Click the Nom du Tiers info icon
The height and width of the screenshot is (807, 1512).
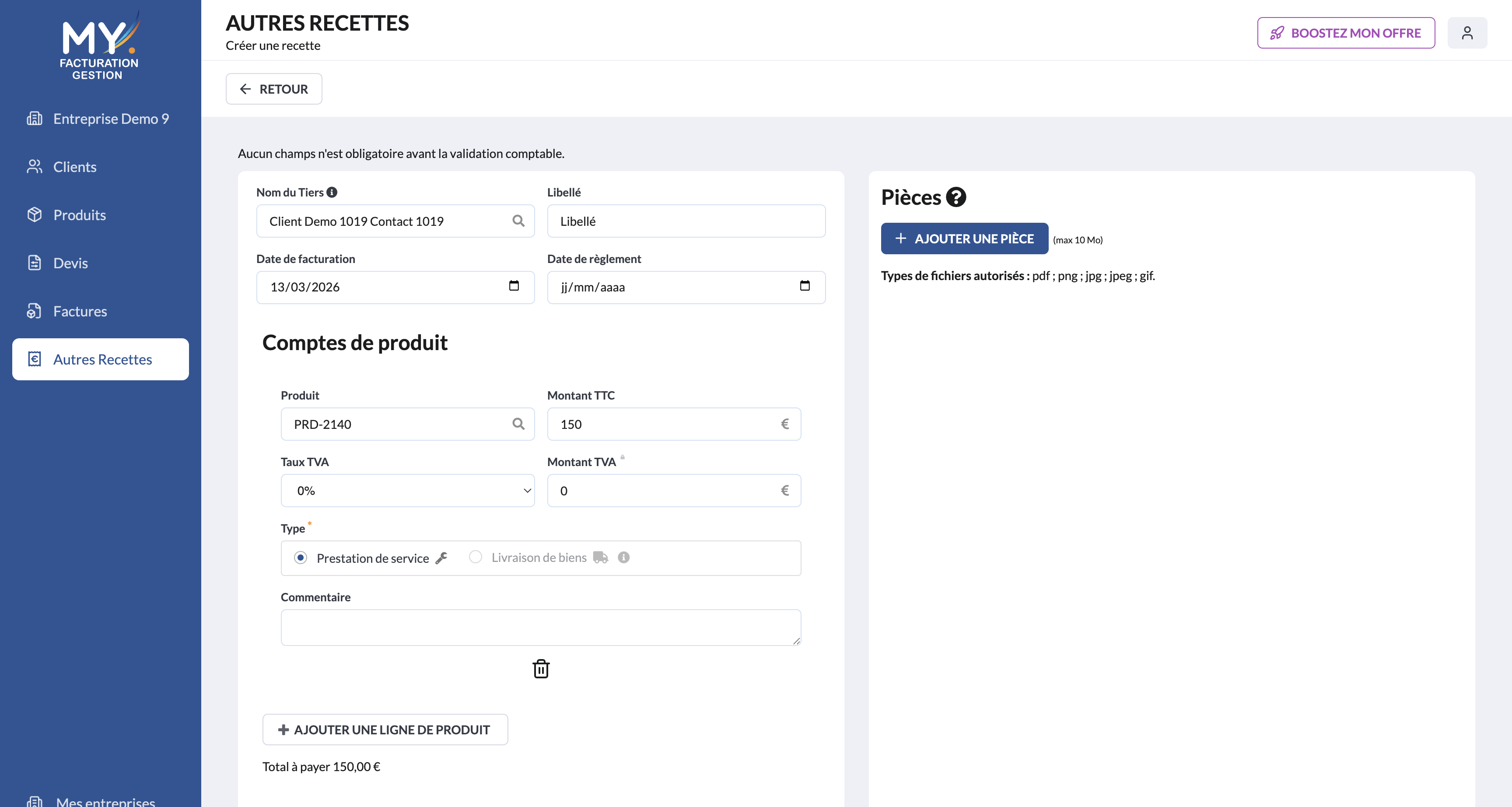point(332,192)
